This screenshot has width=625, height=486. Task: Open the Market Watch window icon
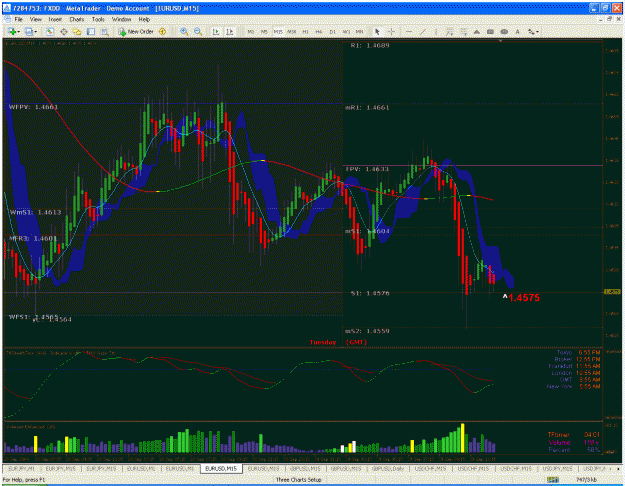coord(50,31)
